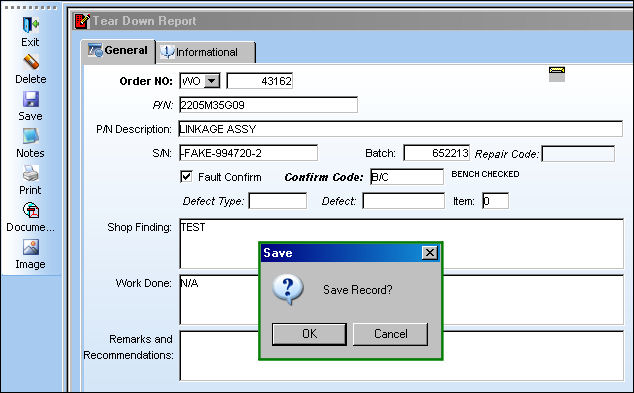
Task: Cancel the Save Record dialog
Action: click(x=390, y=334)
